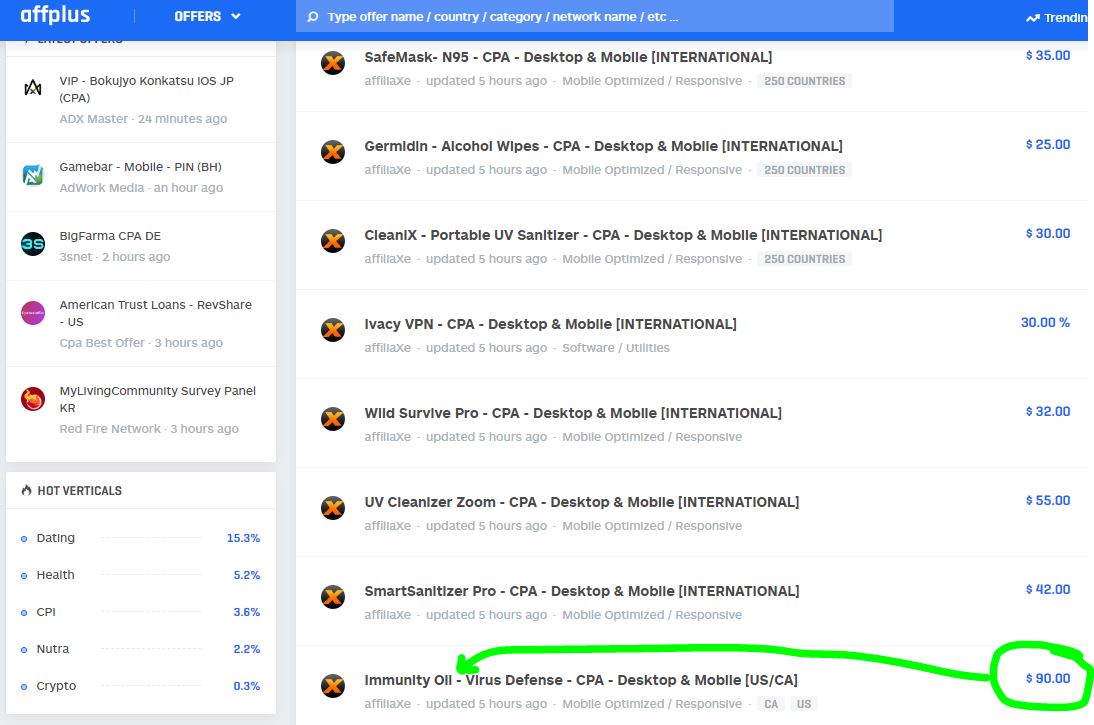Open Immunity Oil - Virus Defense offer
This screenshot has height=725, width=1094.
(x=580, y=680)
